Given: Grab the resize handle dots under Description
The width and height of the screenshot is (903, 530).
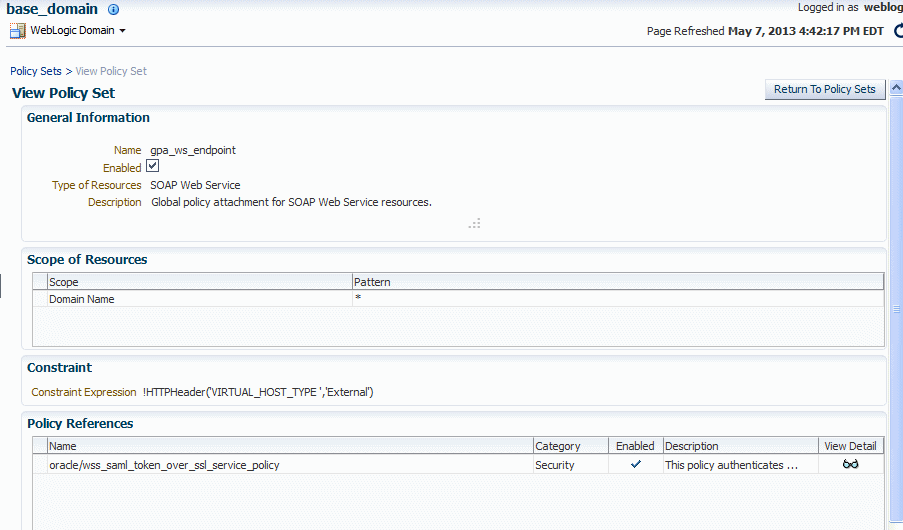Looking at the screenshot, I should tap(475, 224).
